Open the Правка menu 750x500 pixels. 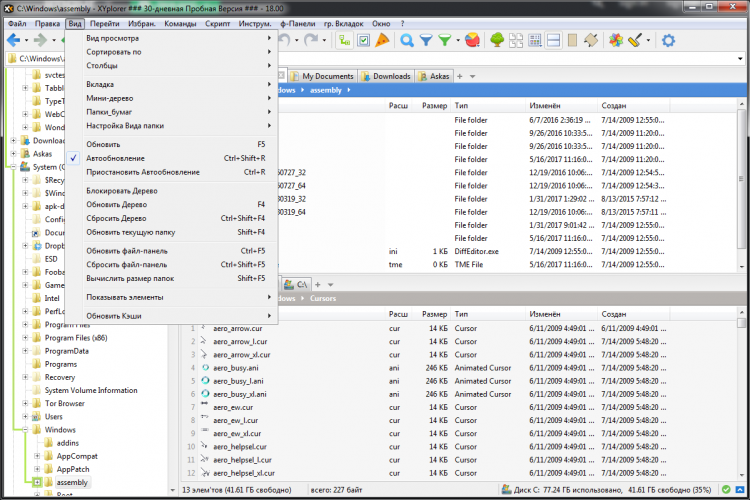(x=47, y=23)
